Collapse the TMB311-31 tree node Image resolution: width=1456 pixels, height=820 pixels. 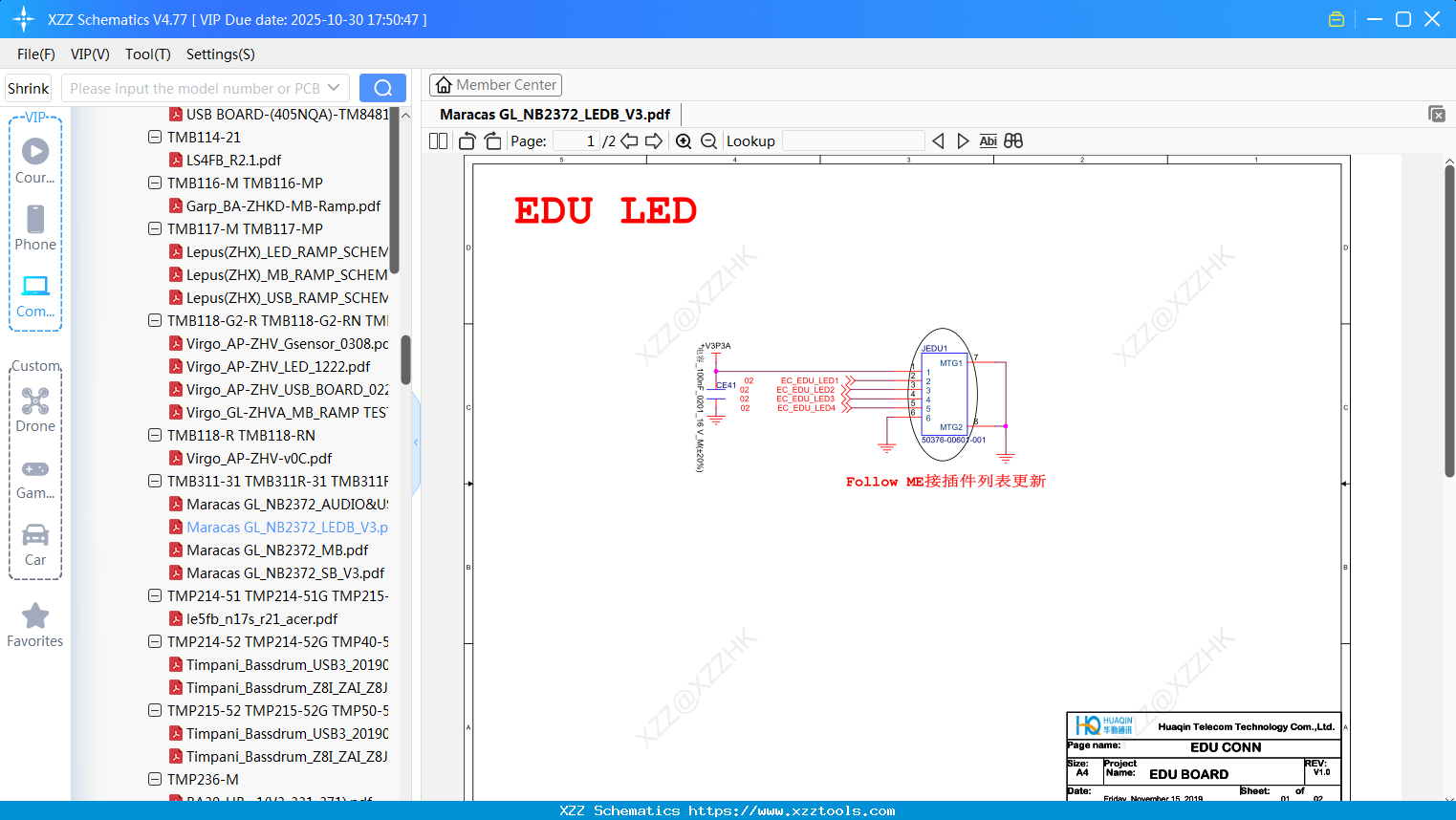155,481
